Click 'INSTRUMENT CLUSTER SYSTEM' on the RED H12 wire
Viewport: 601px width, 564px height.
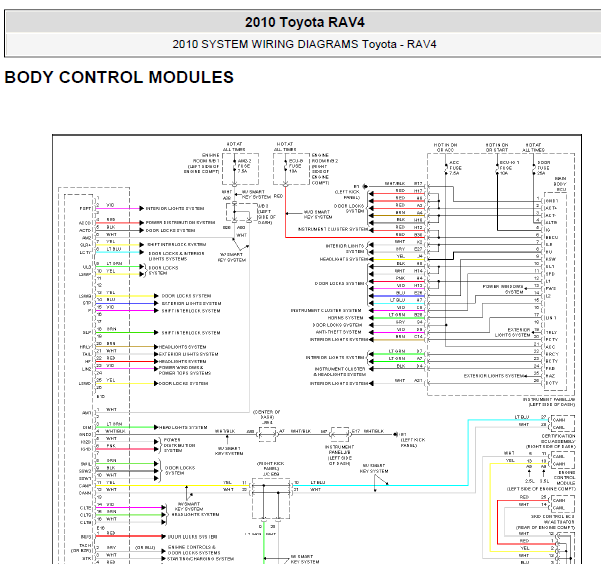click(x=333, y=229)
